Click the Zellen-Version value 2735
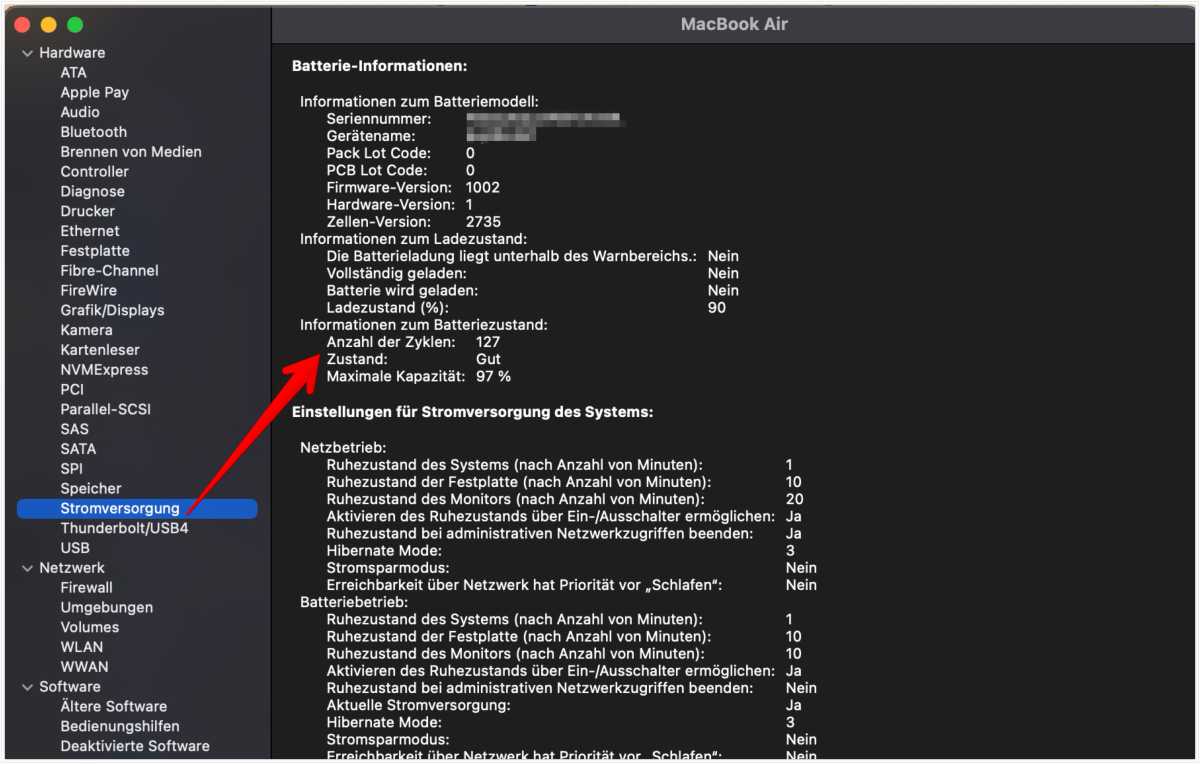 pos(483,221)
